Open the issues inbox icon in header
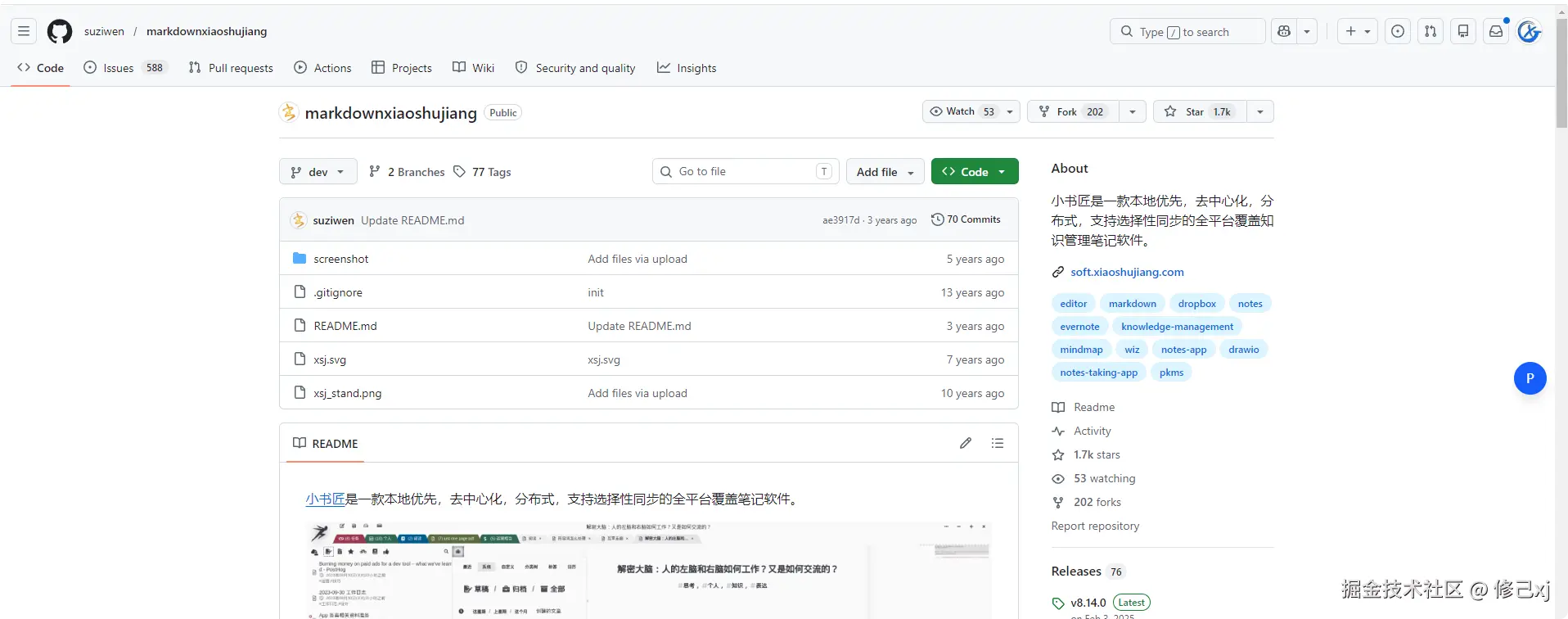1568x619 pixels. tap(1398, 31)
